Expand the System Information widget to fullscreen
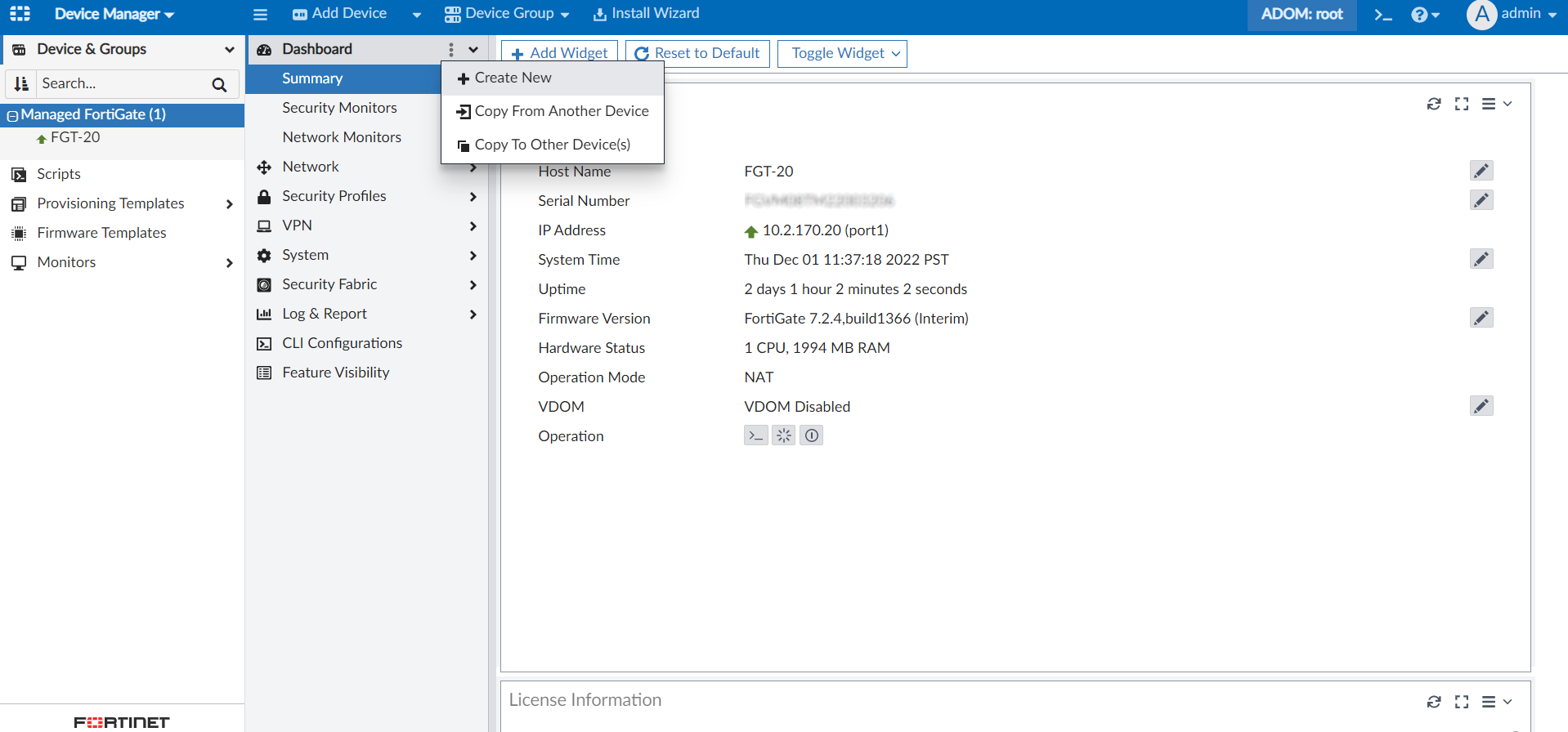Image resolution: width=1568 pixels, height=732 pixels. point(1462,104)
